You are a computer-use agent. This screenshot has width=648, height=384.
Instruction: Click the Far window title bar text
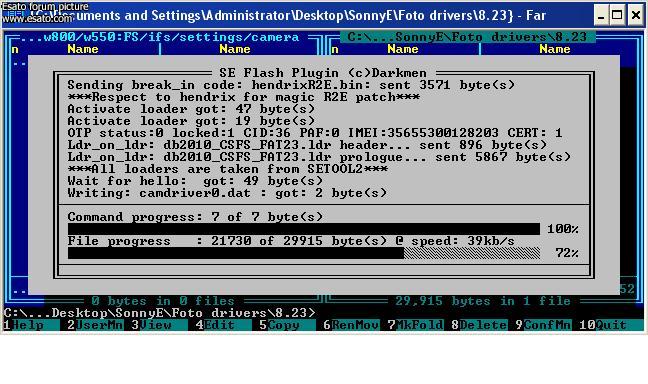[289, 16]
